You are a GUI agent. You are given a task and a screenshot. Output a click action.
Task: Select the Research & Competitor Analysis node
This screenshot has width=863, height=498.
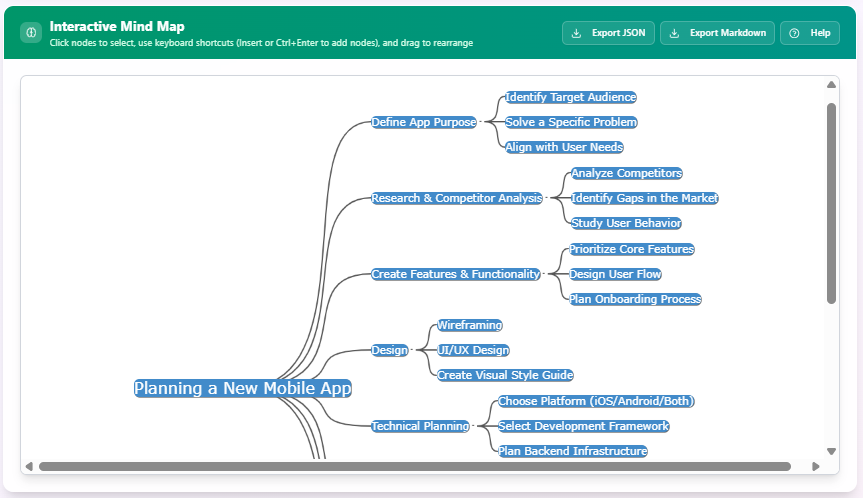coord(457,198)
